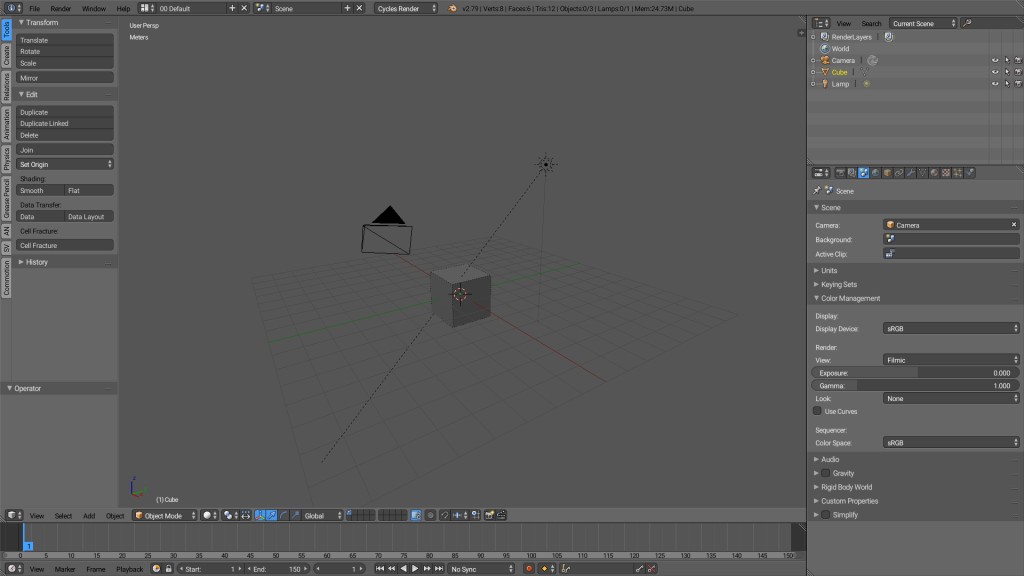Enable auto keyframe recording in timeline

[529, 568]
